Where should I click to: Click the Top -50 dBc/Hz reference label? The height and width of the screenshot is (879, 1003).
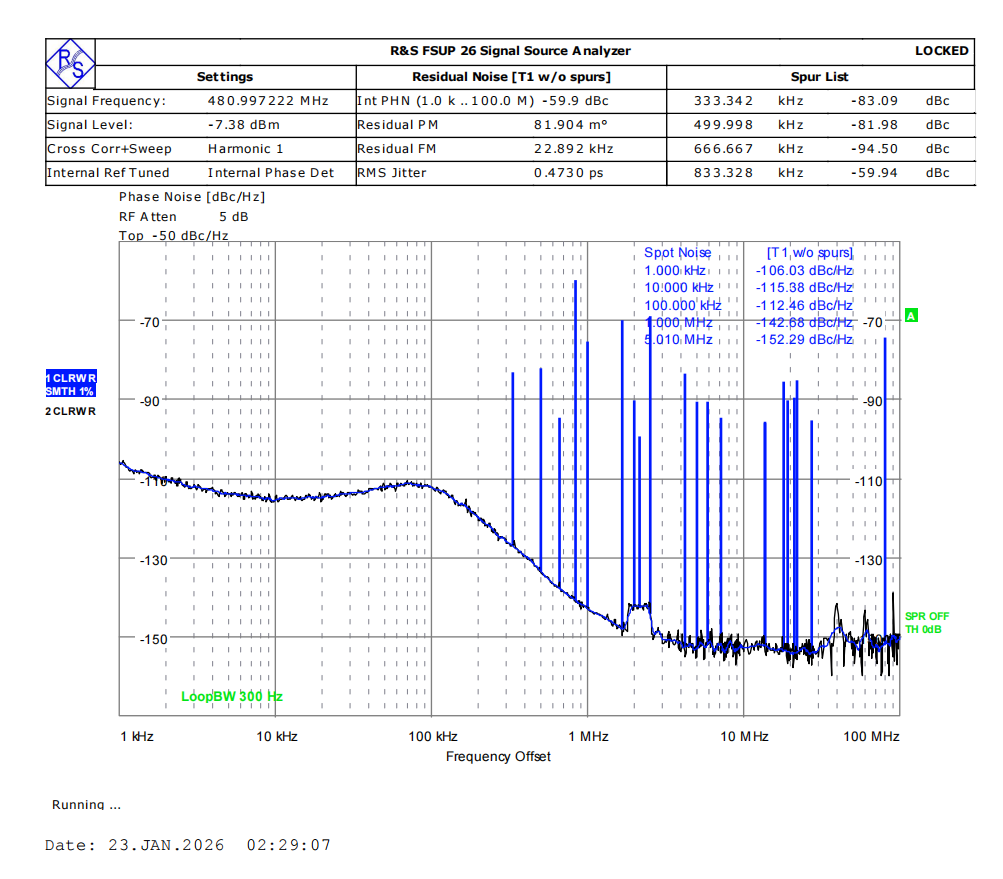pyautogui.click(x=173, y=235)
